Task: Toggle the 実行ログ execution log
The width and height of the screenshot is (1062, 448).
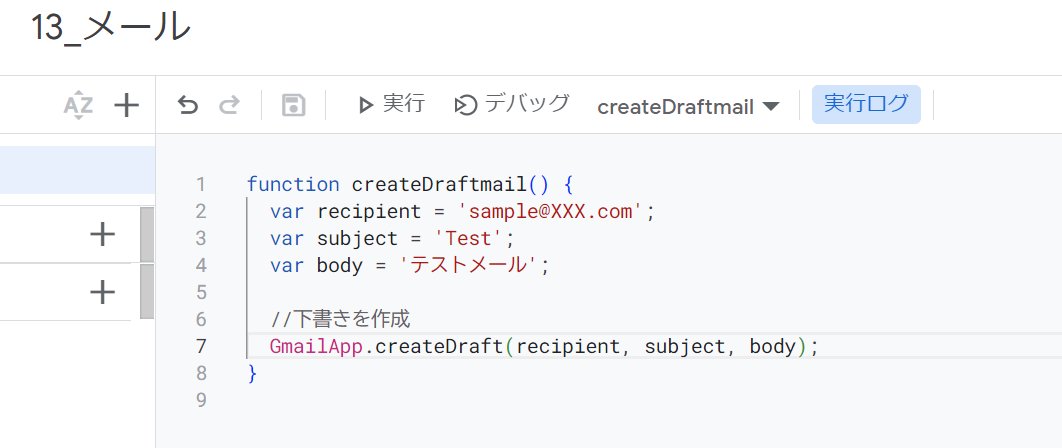Action: click(866, 104)
